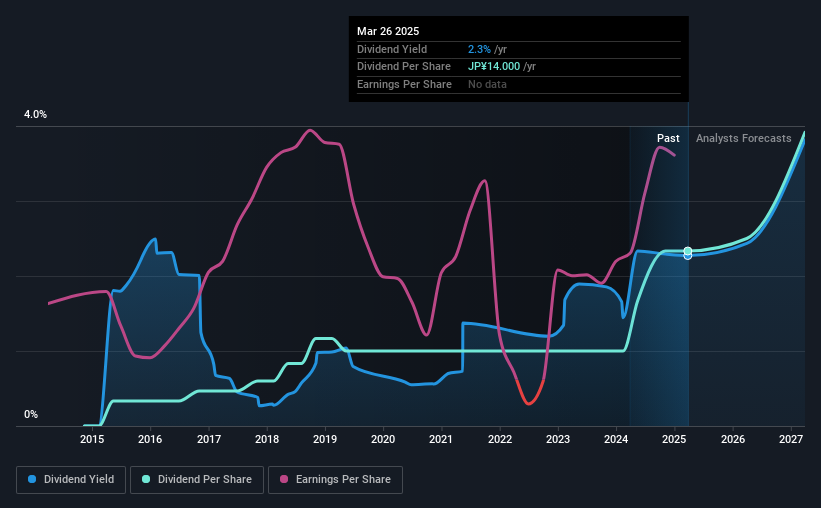Toggle the Dividend Yield legend button

[x=71, y=480]
